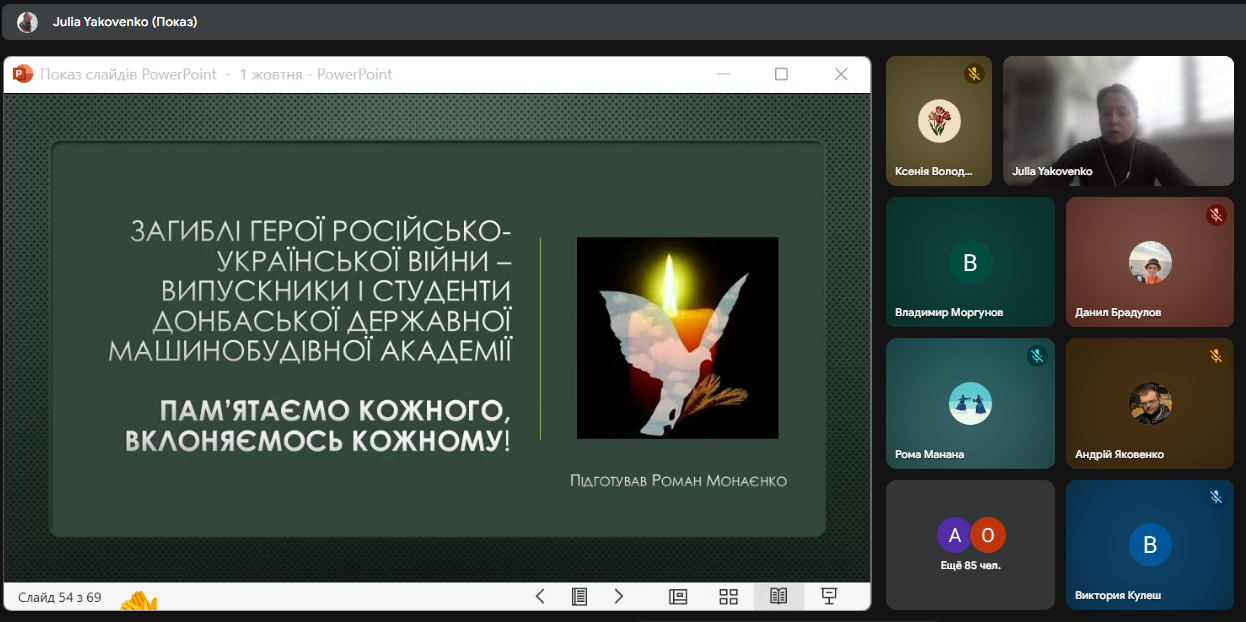Advance to next slide arrow
The width and height of the screenshot is (1246, 622).
coord(618,597)
